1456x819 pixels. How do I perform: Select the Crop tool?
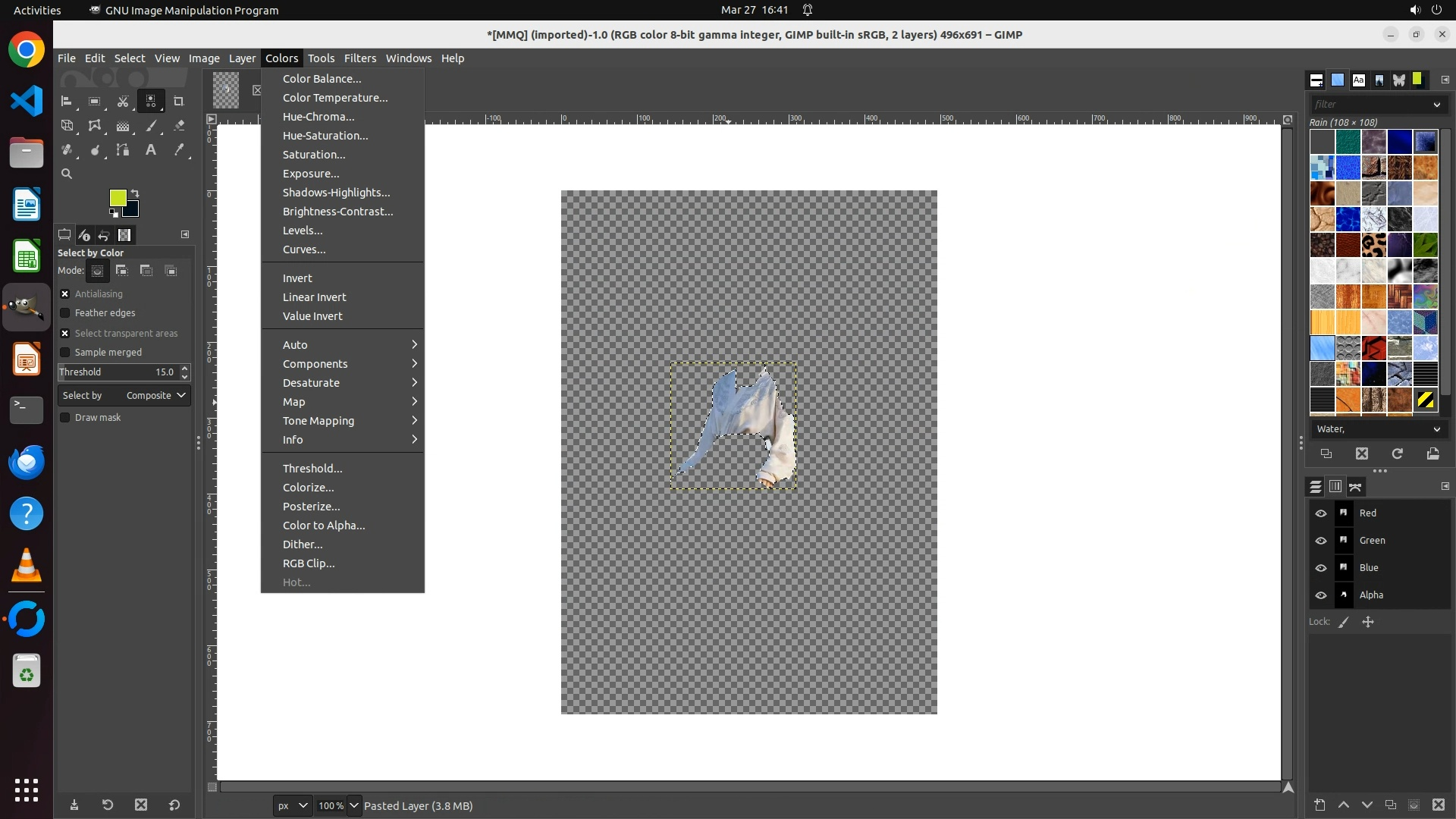[179, 101]
